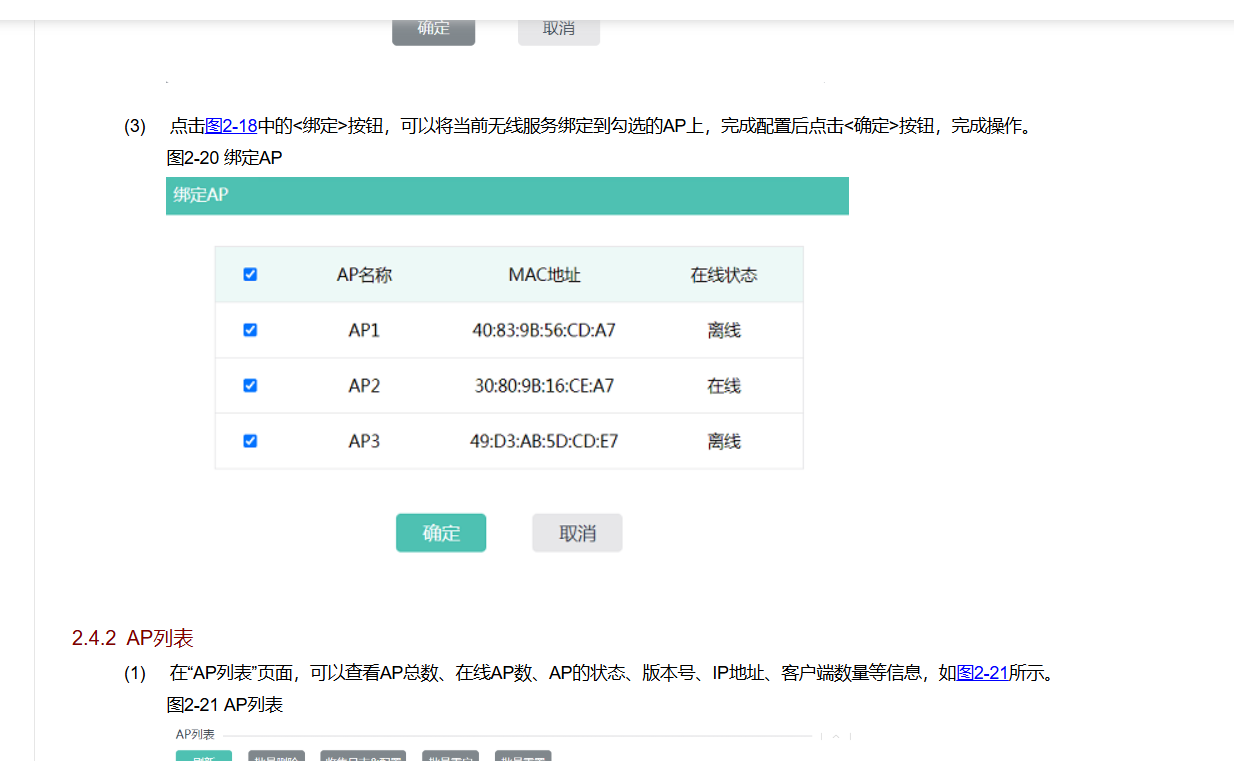Uncheck the AP1 row checkbox

(250, 330)
